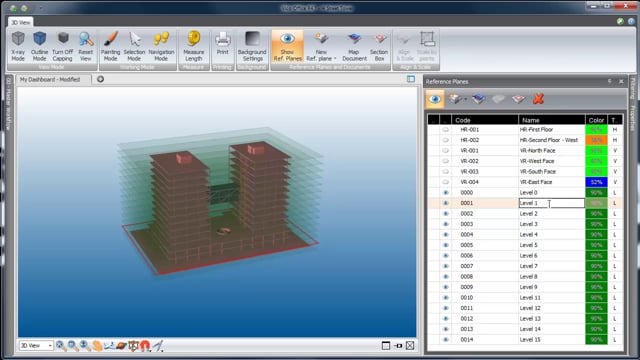Click the new reference plane icon in panel toolbar

pyautogui.click(x=454, y=99)
